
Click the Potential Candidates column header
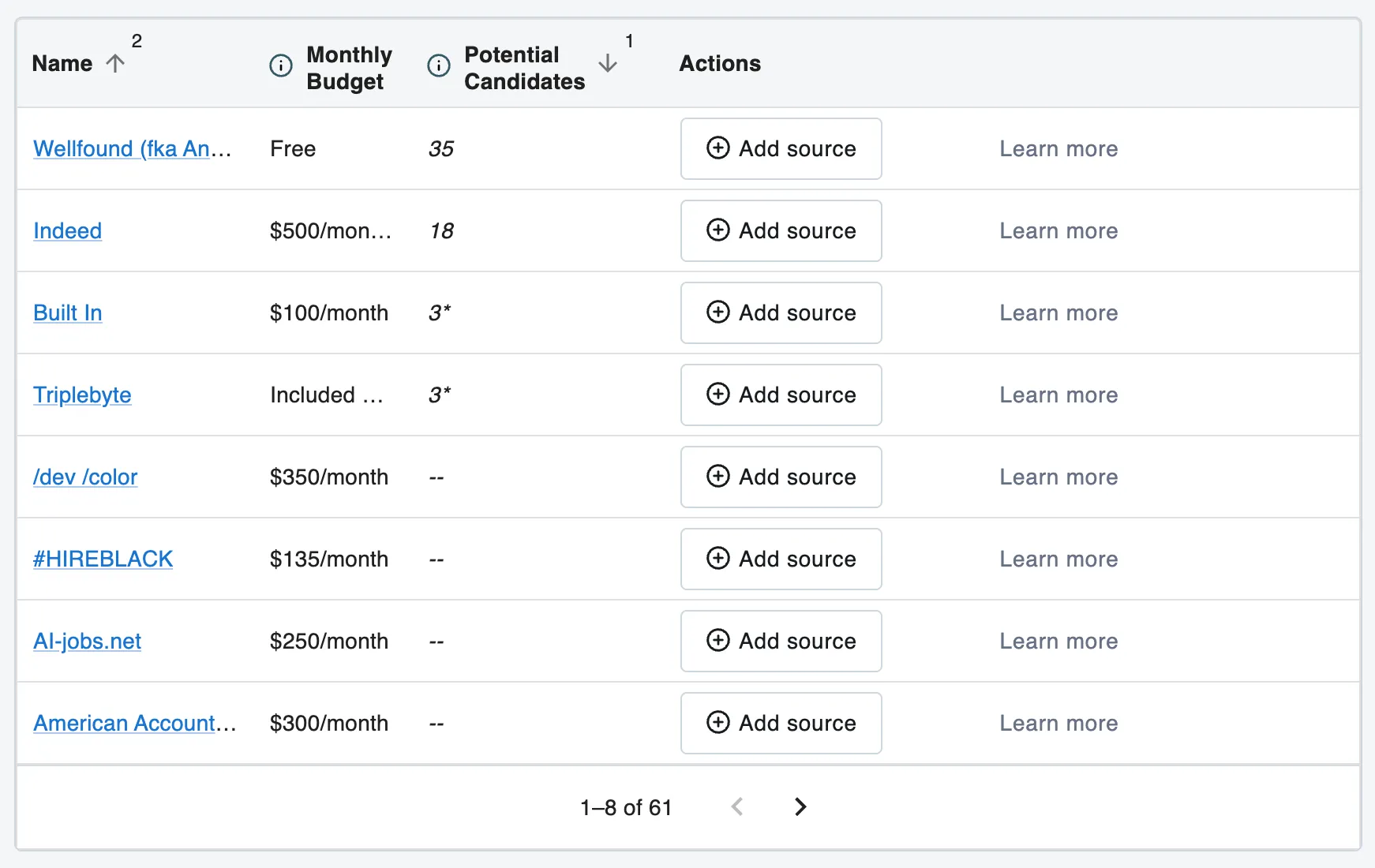[524, 68]
